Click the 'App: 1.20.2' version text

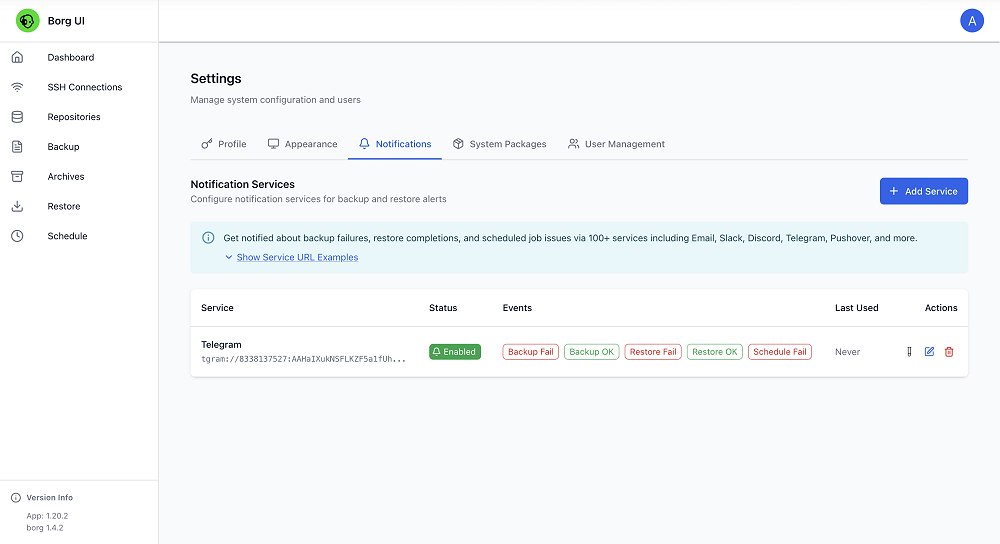47,516
